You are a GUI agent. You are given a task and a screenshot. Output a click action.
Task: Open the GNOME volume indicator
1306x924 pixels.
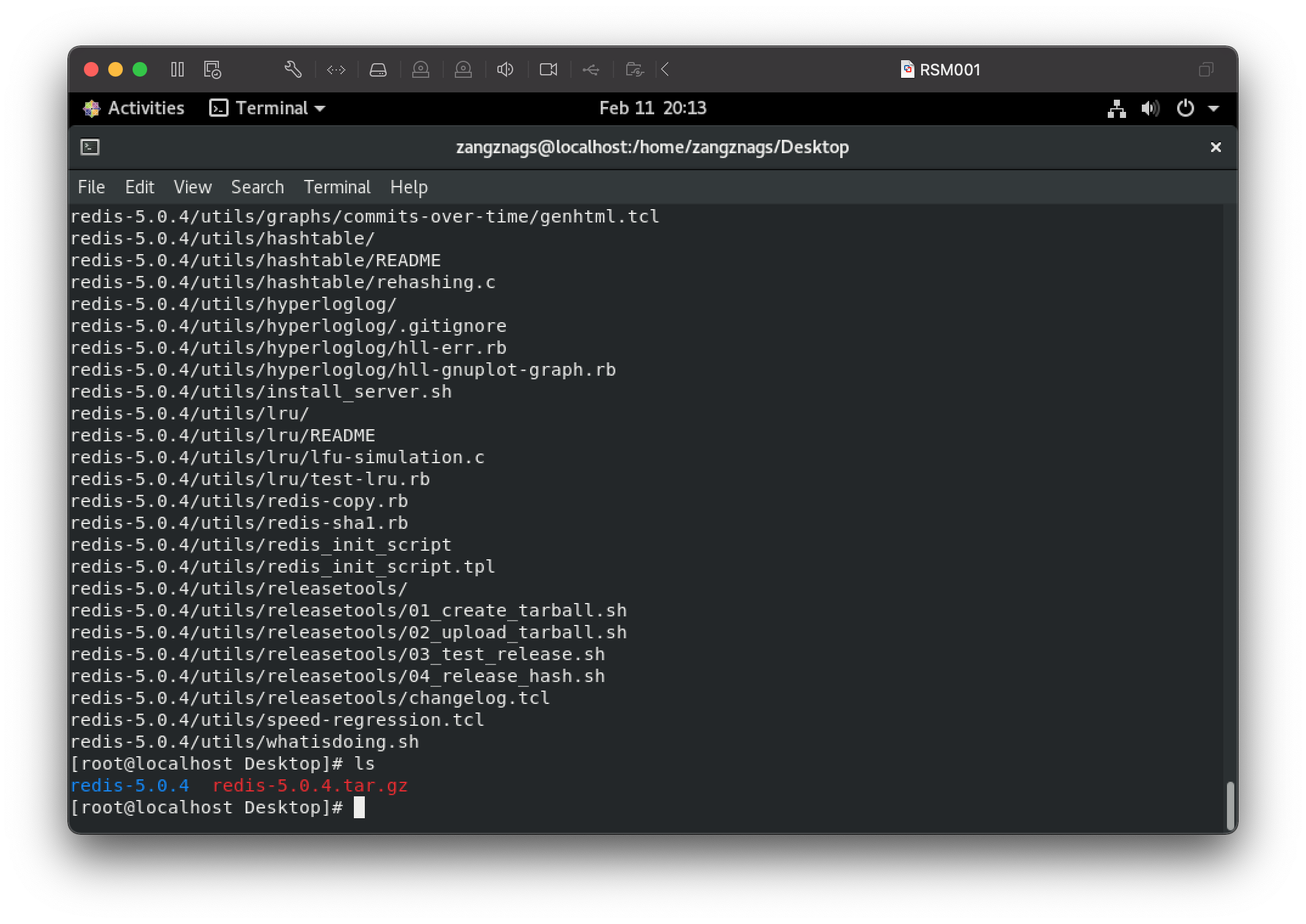tap(1150, 109)
